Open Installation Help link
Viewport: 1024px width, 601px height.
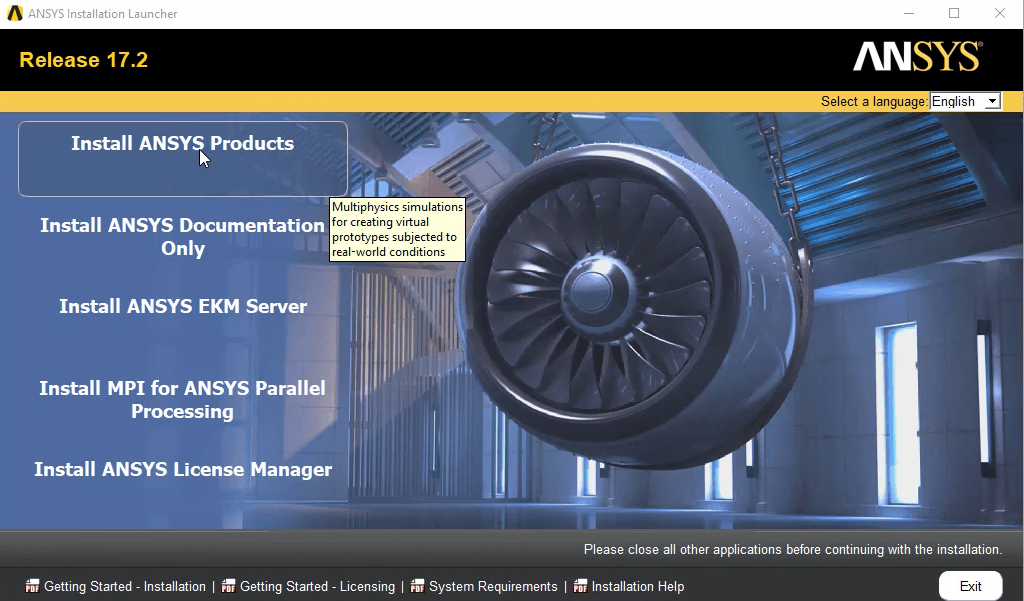point(637,587)
